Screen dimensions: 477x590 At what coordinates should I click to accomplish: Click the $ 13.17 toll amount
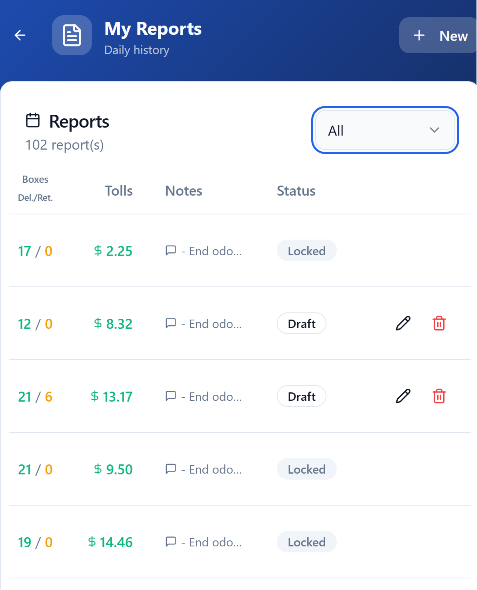[x=112, y=397]
